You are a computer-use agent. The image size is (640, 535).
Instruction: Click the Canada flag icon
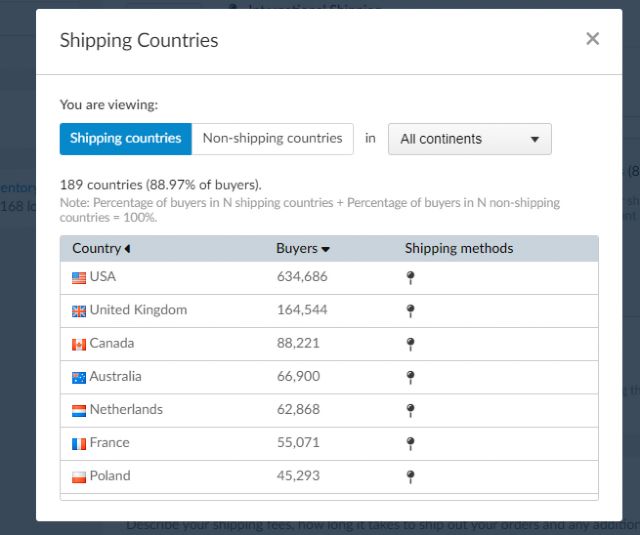79,344
